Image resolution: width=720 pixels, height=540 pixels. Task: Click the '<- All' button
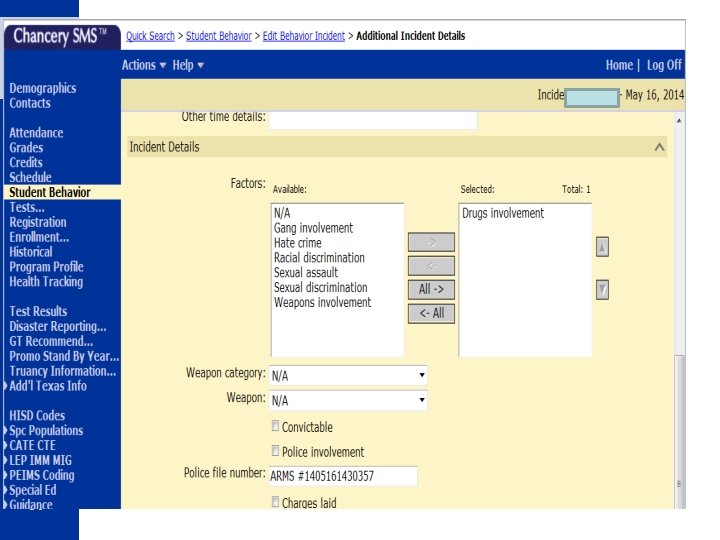coord(431,314)
